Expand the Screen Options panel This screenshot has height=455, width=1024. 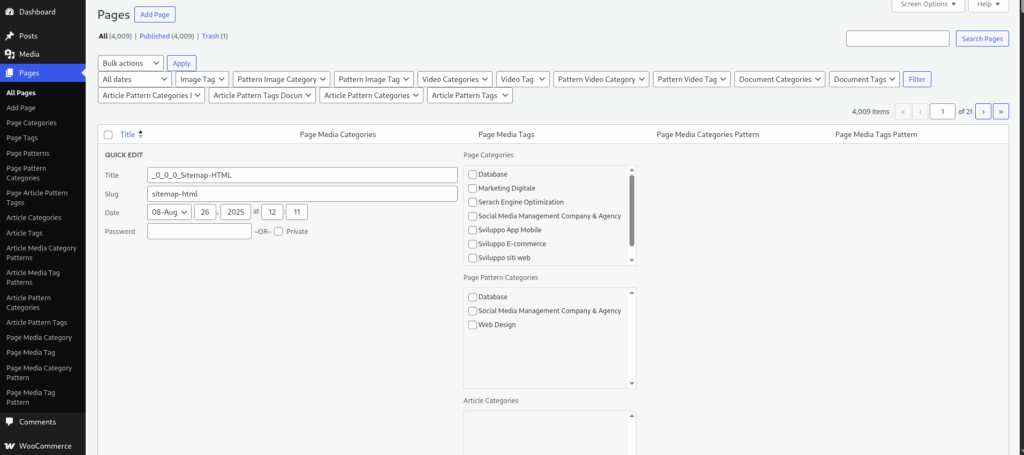(927, 5)
